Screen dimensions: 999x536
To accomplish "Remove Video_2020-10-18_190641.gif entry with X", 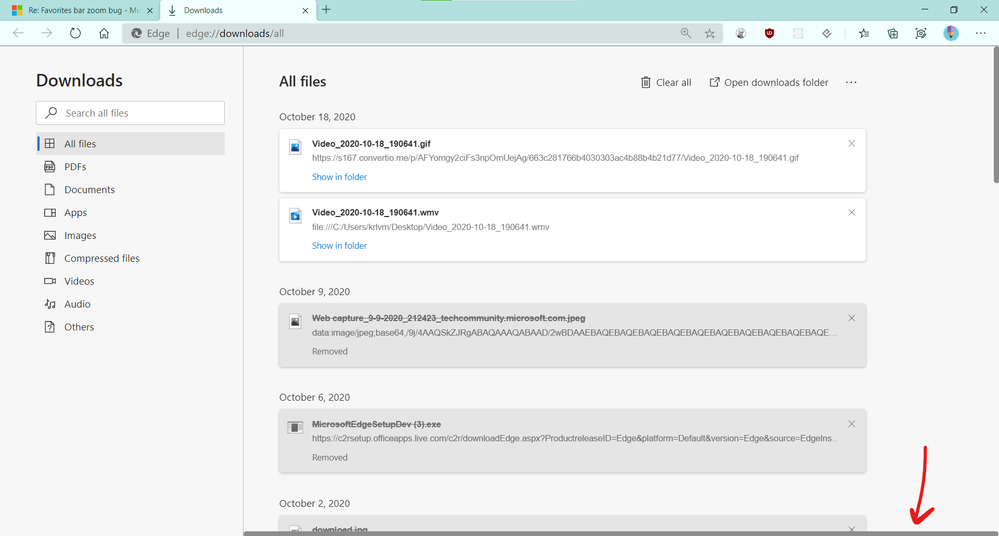I will pos(851,143).
